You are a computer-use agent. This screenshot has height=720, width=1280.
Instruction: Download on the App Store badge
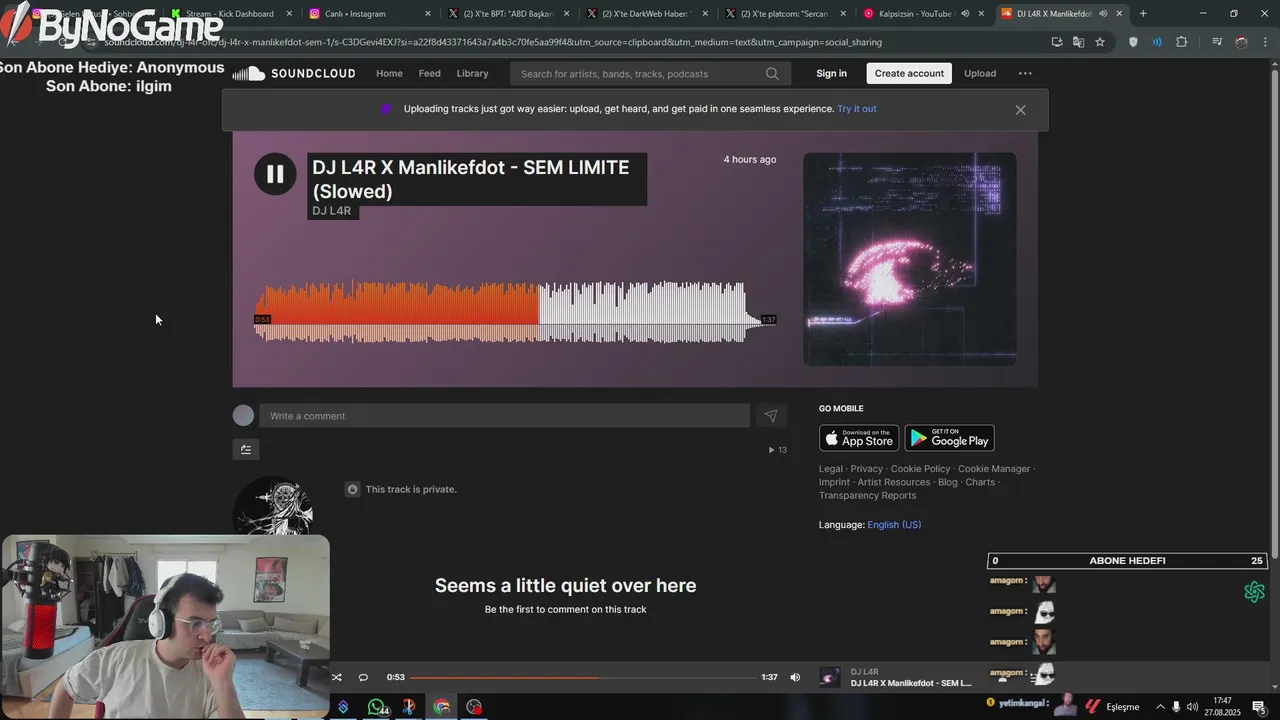(x=859, y=438)
